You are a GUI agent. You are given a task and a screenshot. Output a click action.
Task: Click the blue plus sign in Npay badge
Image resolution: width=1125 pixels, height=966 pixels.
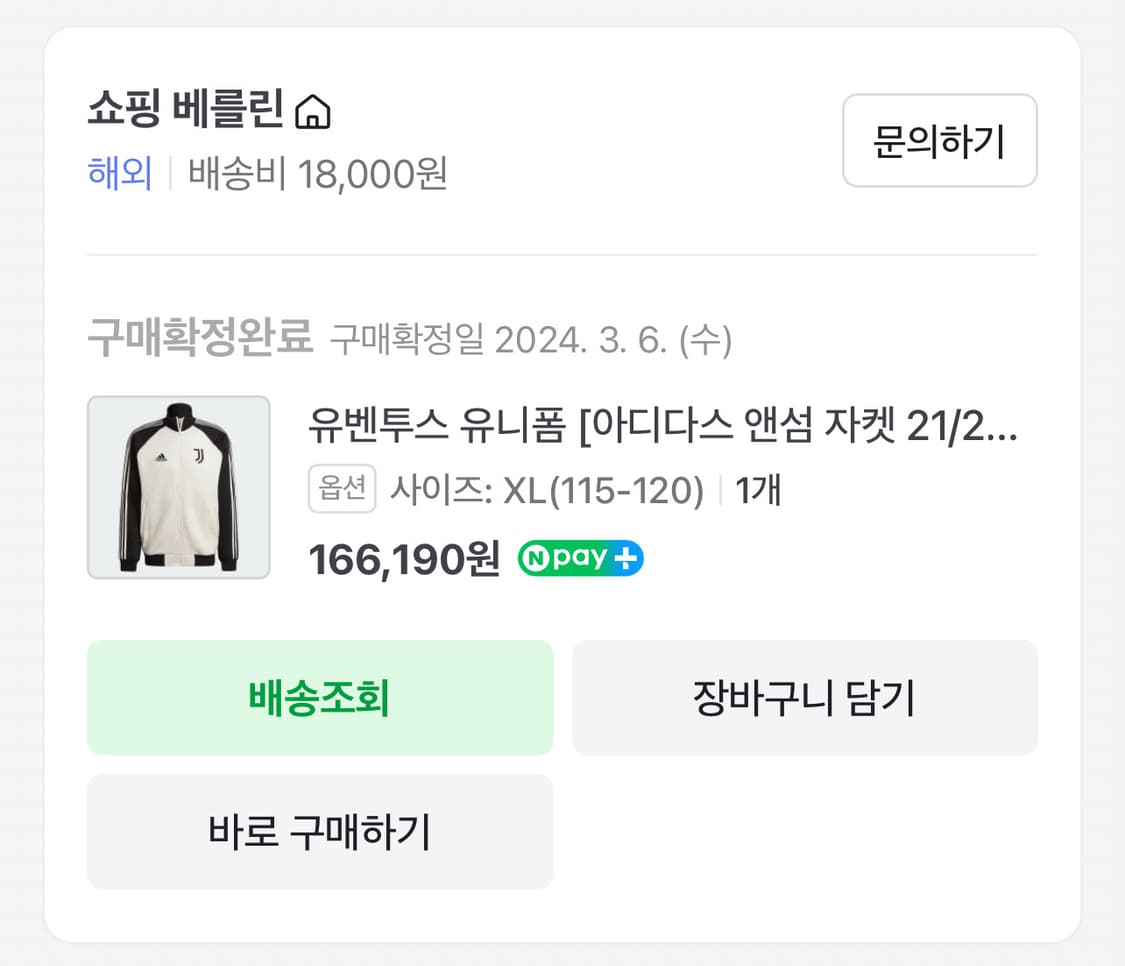click(627, 558)
